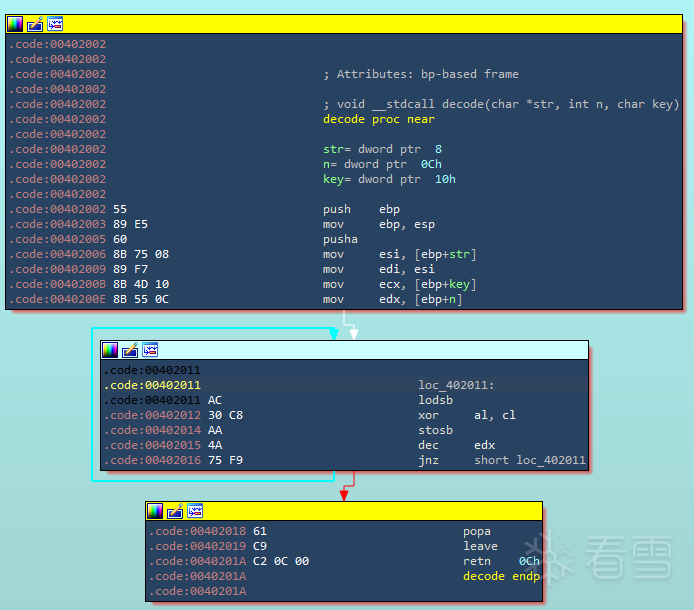Click the node color icon in the loc_402011 block header
The width and height of the screenshot is (694, 610).
110,350
